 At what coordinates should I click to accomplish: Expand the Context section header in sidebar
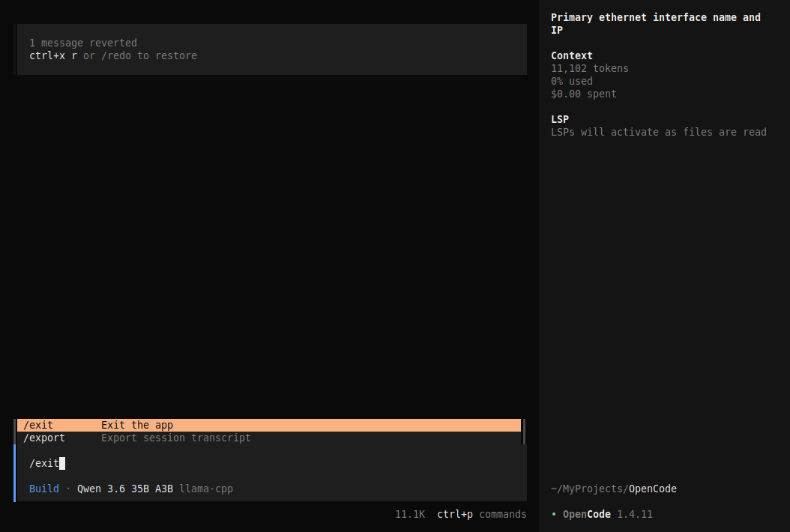pyautogui.click(x=572, y=56)
